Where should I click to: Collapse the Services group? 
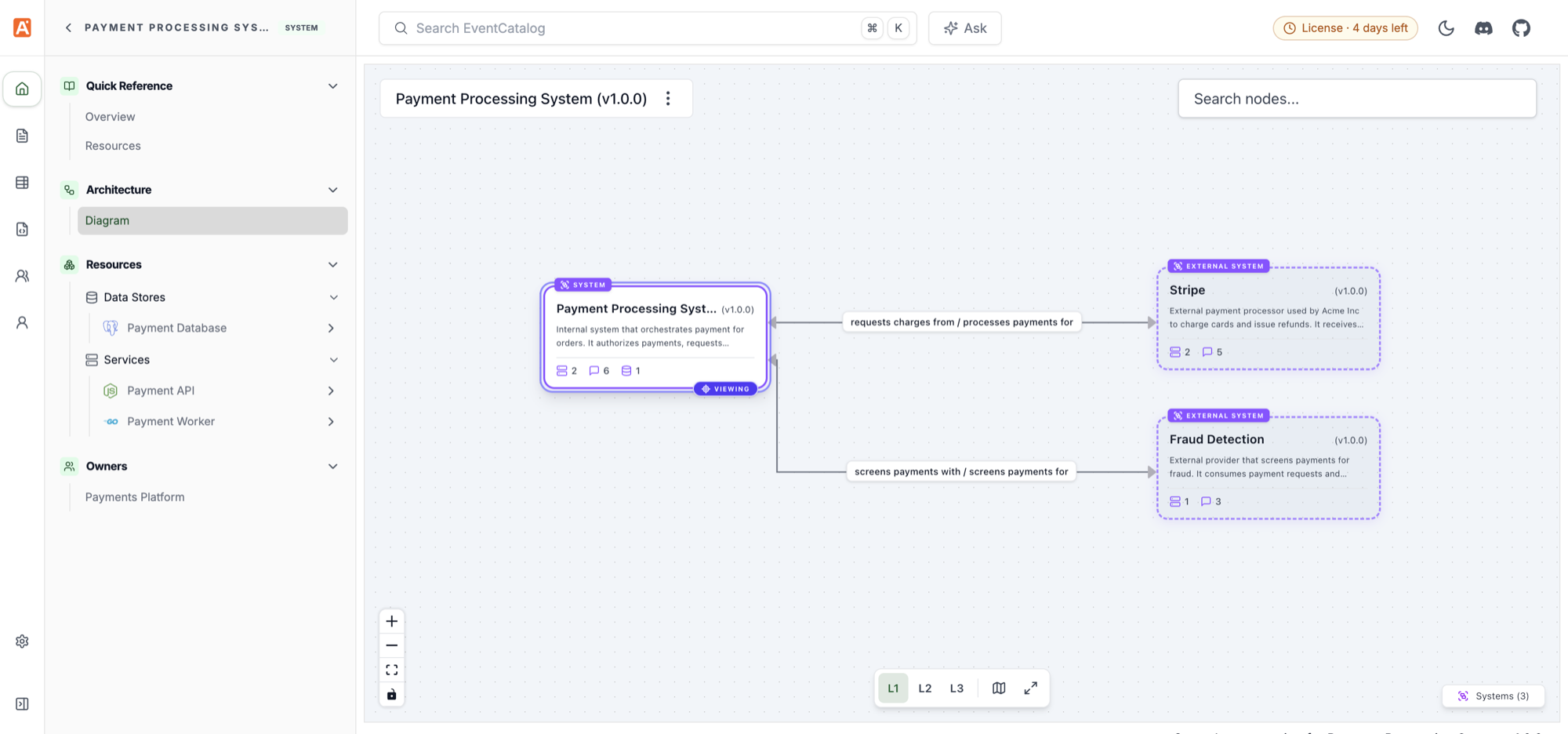coord(333,360)
